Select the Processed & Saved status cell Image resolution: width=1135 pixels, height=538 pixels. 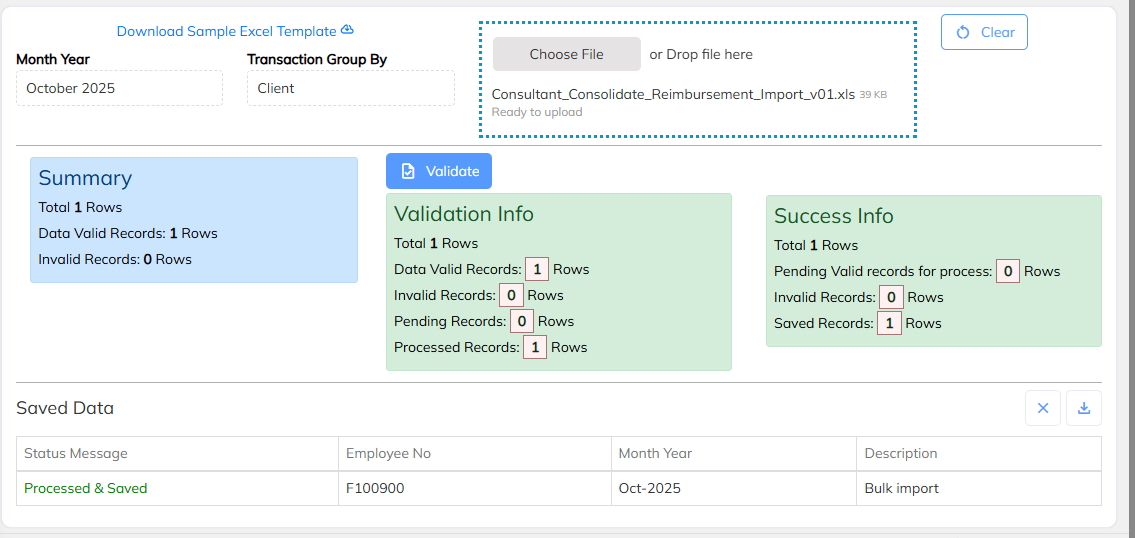pos(86,489)
